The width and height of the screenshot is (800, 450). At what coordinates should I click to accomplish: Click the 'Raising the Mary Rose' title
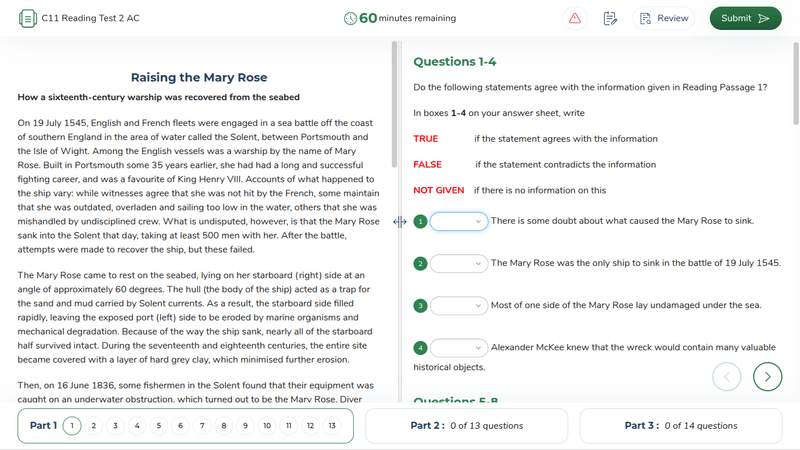[x=199, y=78]
